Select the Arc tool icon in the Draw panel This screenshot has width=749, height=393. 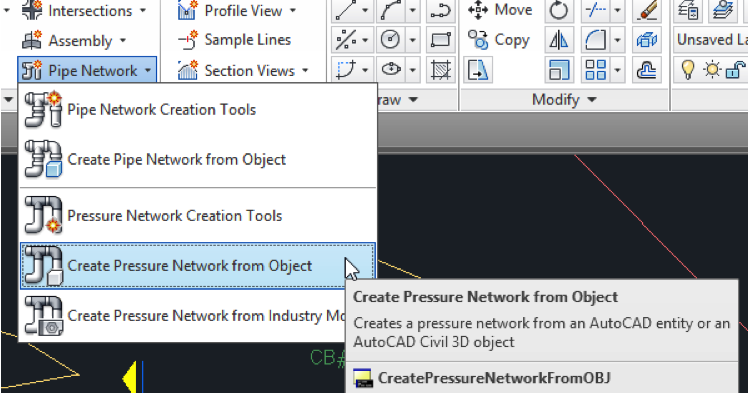pos(391,11)
